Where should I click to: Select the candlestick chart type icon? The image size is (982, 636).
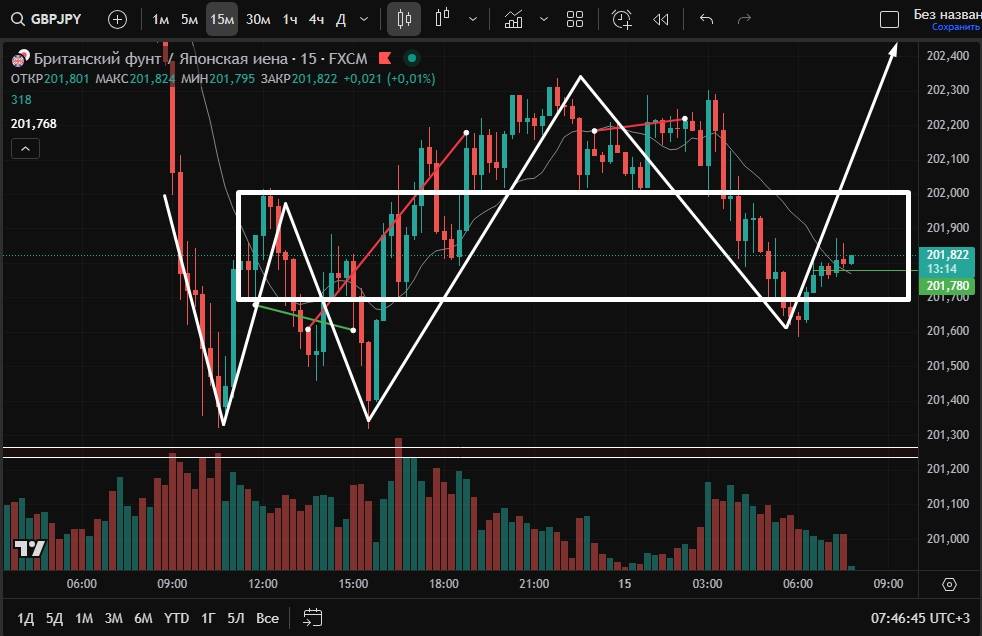coord(404,19)
